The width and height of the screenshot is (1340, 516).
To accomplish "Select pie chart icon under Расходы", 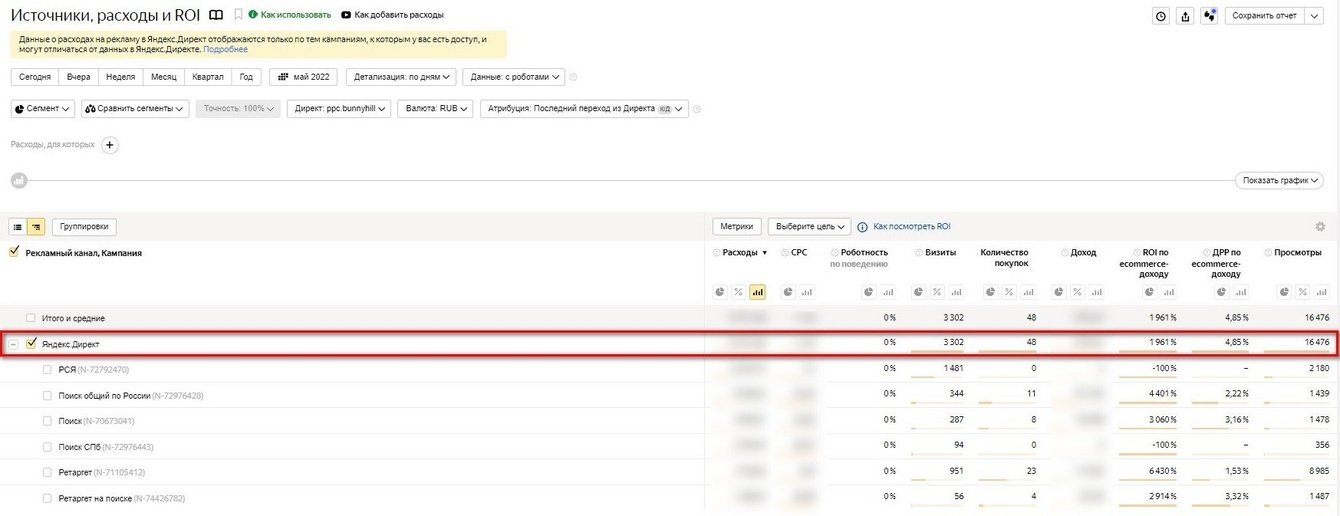I will (x=720, y=292).
